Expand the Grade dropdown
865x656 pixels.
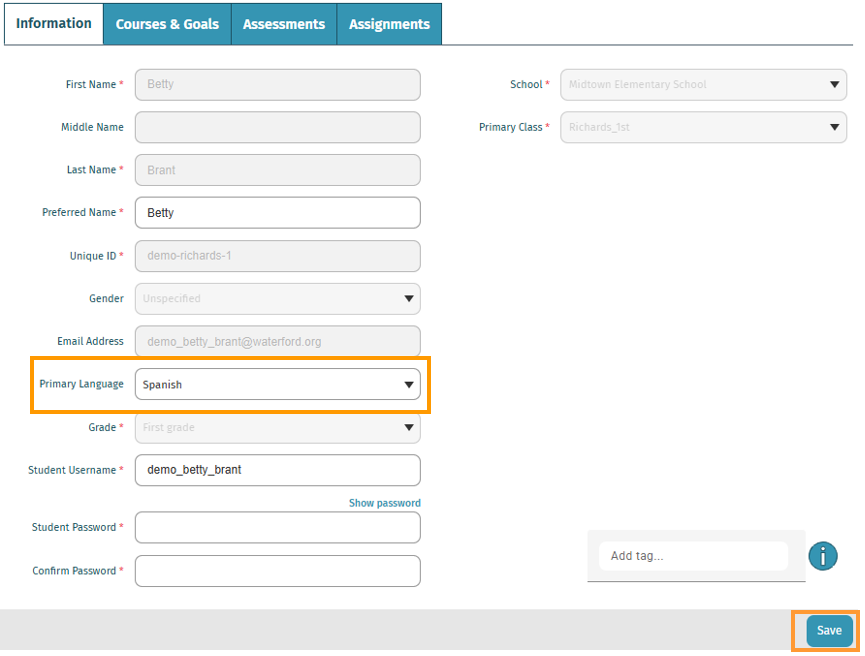pyautogui.click(x=277, y=427)
